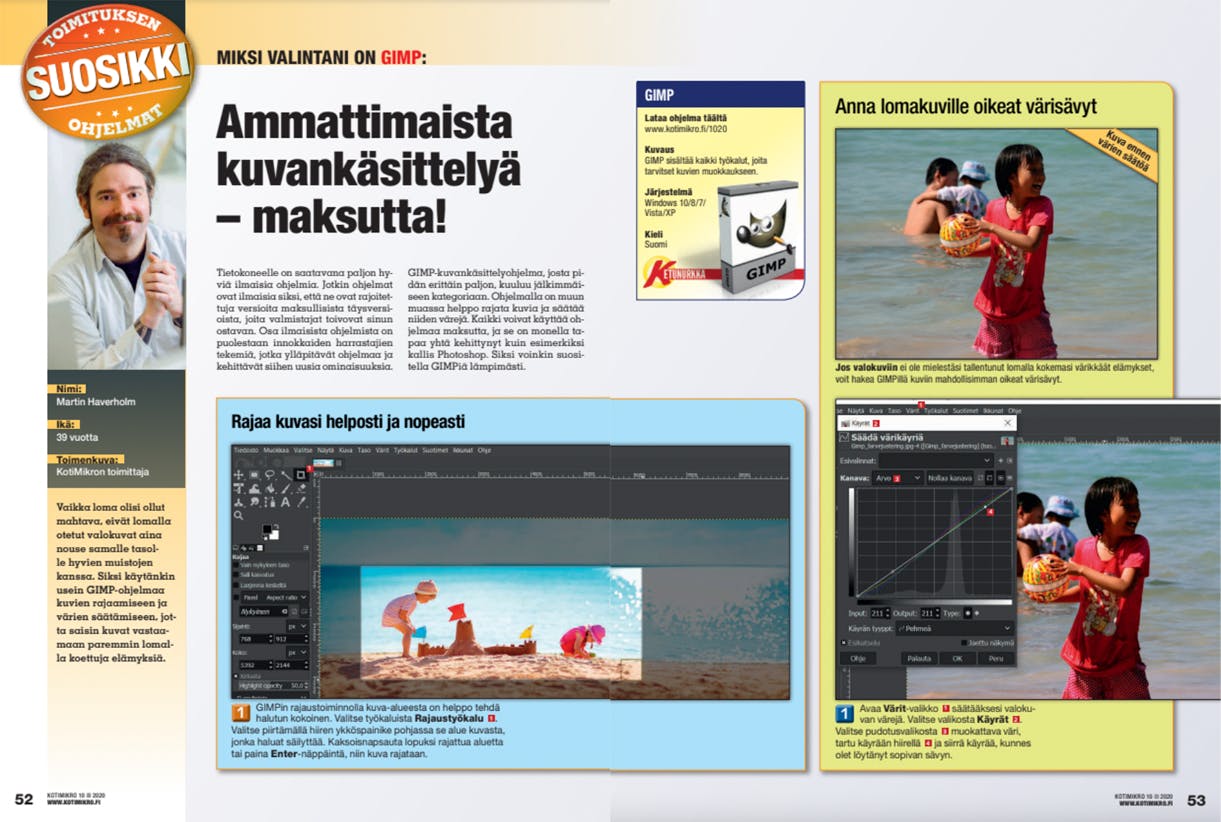1221x822 pixels.
Task: Toggle the Korkasta highlight option
Action: coord(236,676)
